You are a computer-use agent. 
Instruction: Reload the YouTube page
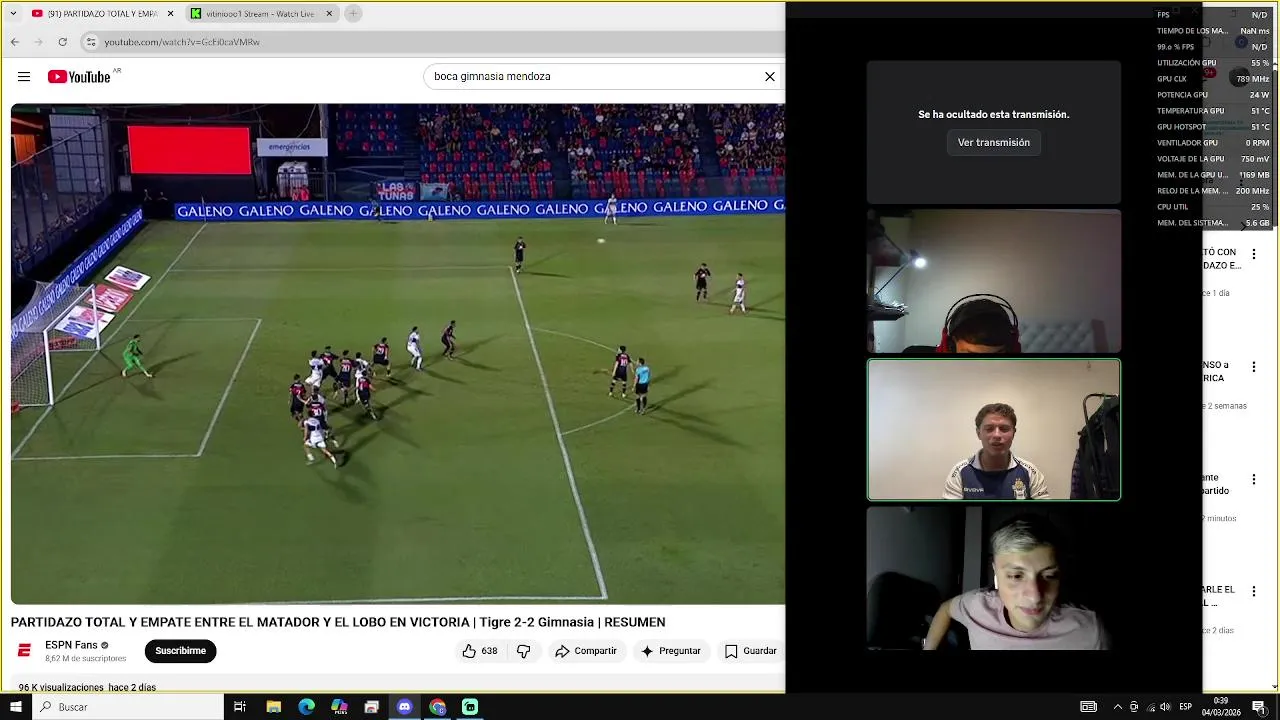click(63, 42)
